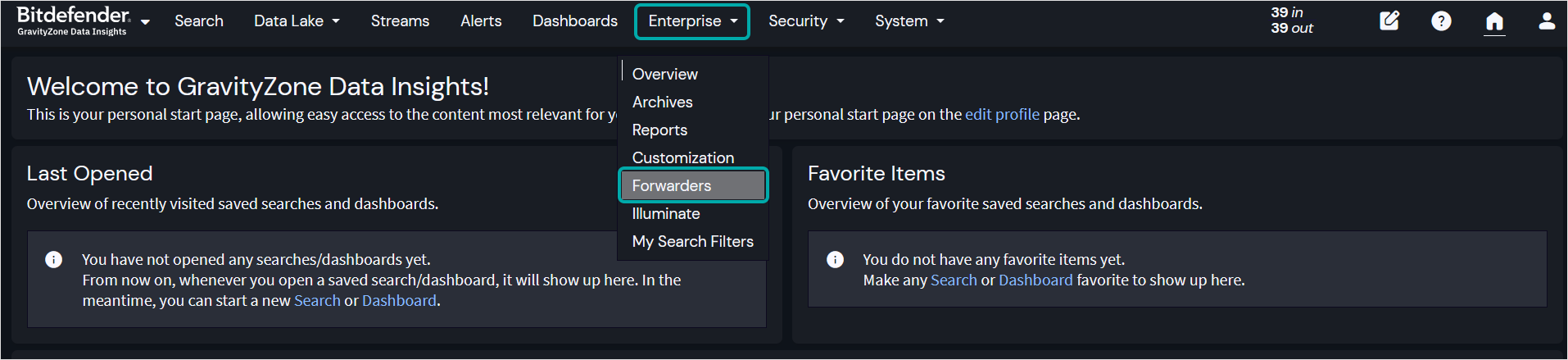Click the Bitdefender GravityZone Data Insights logo
Viewport: 1568px width, 360px height.
click(73, 21)
